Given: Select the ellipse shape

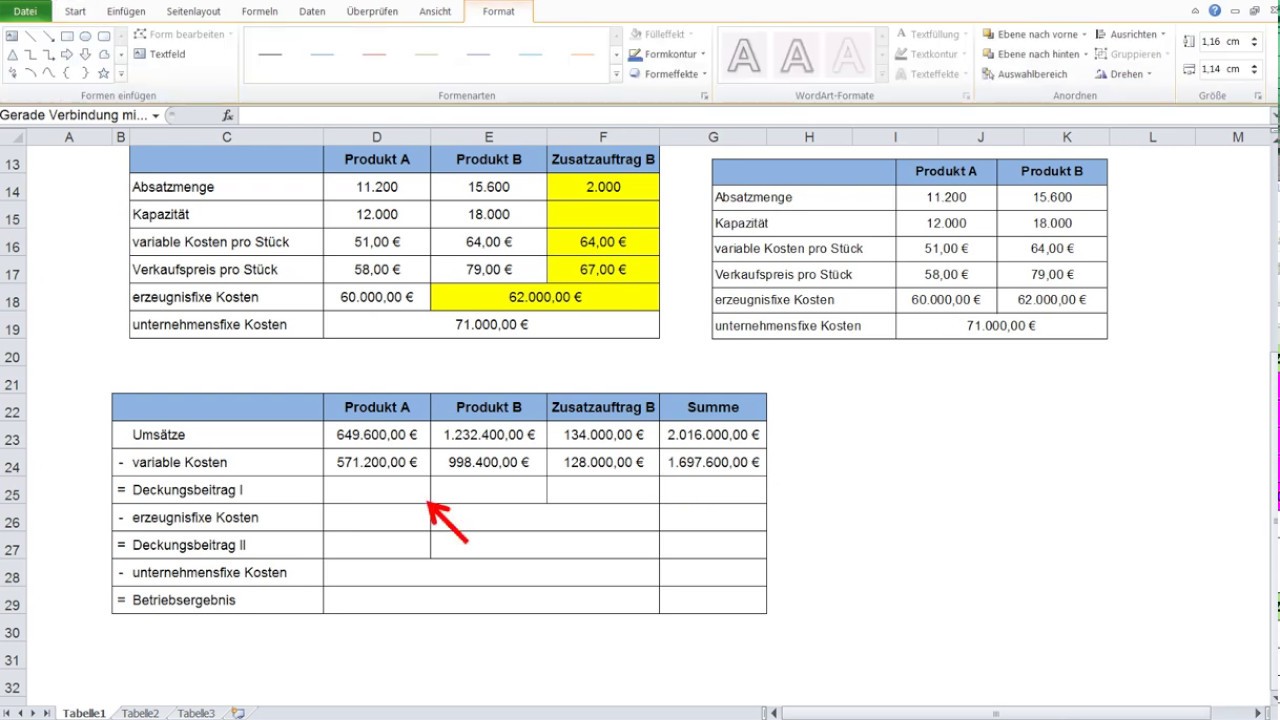Looking at the screenshot, I should (x=84, y=36).
